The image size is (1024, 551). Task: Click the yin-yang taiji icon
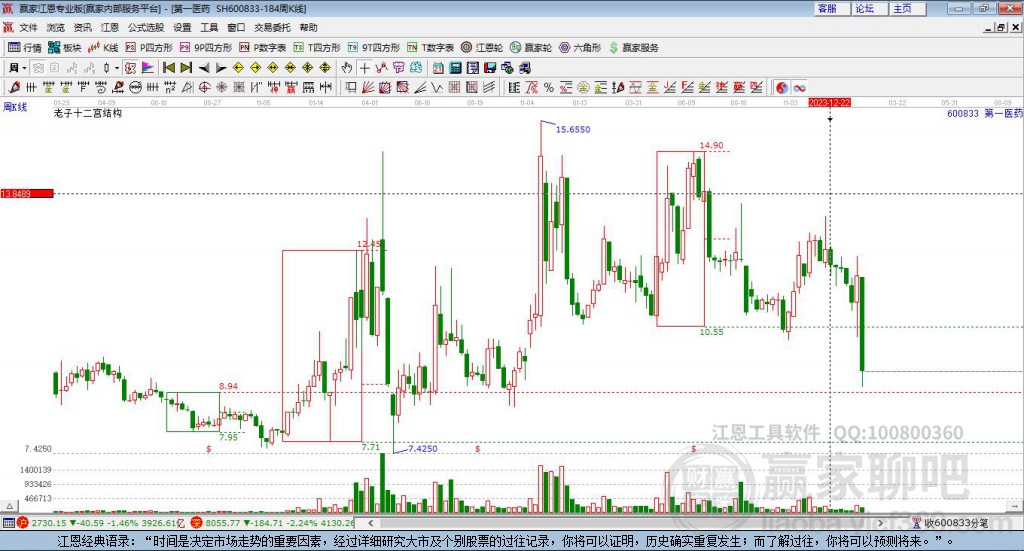(782, 87)
